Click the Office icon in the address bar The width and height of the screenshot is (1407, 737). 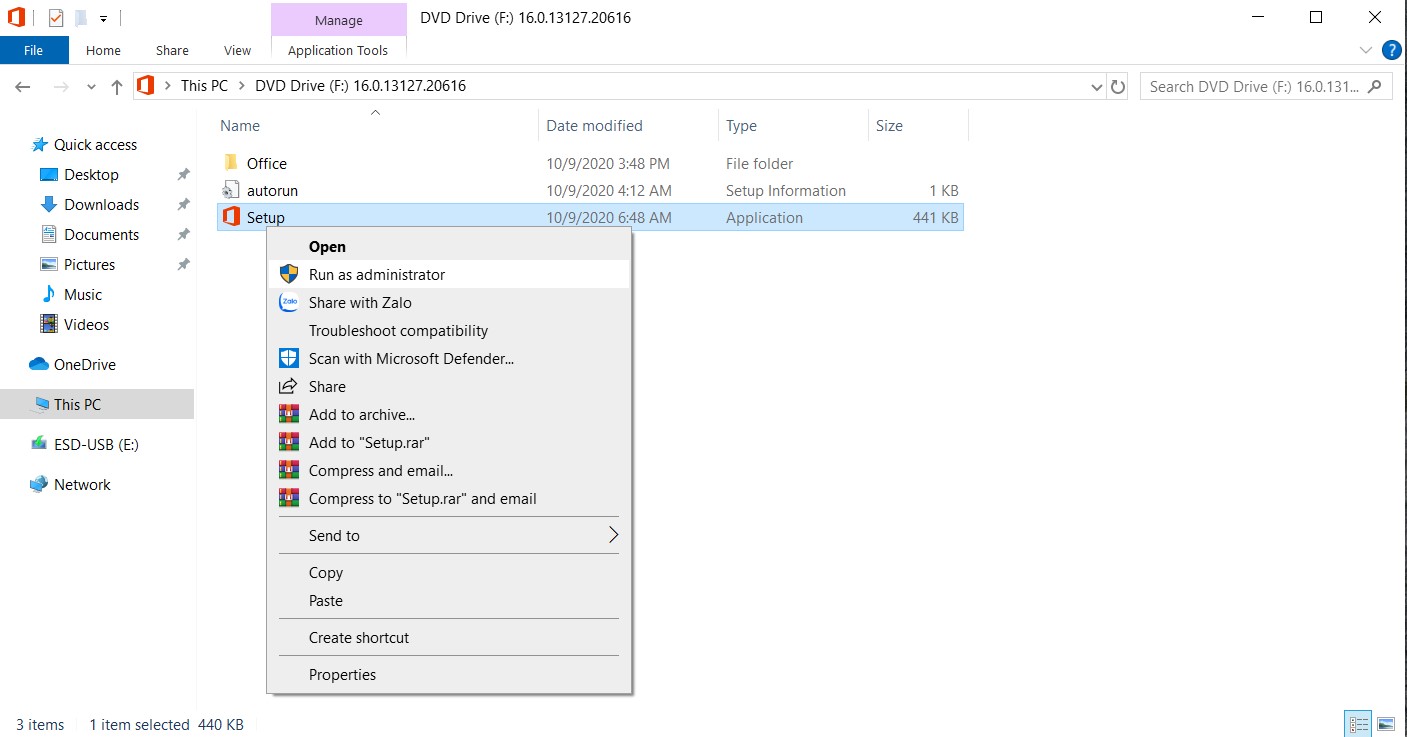click(x=146, y=86)
